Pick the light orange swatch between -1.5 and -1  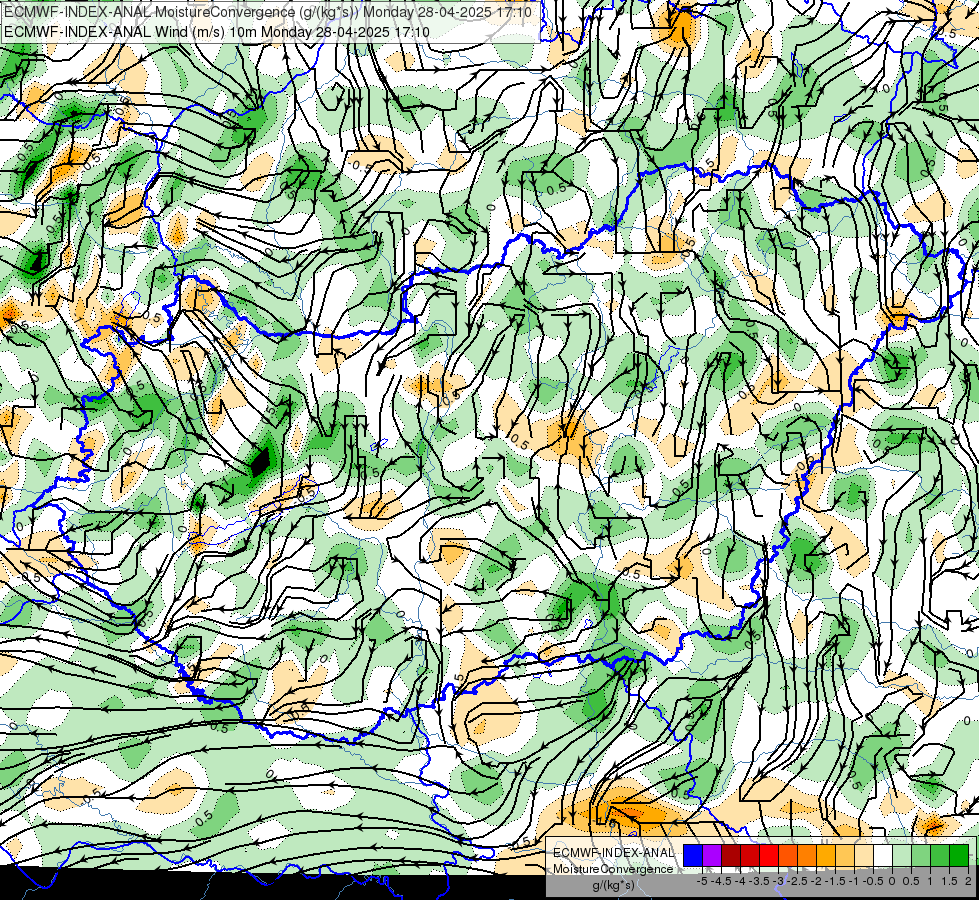845,856
